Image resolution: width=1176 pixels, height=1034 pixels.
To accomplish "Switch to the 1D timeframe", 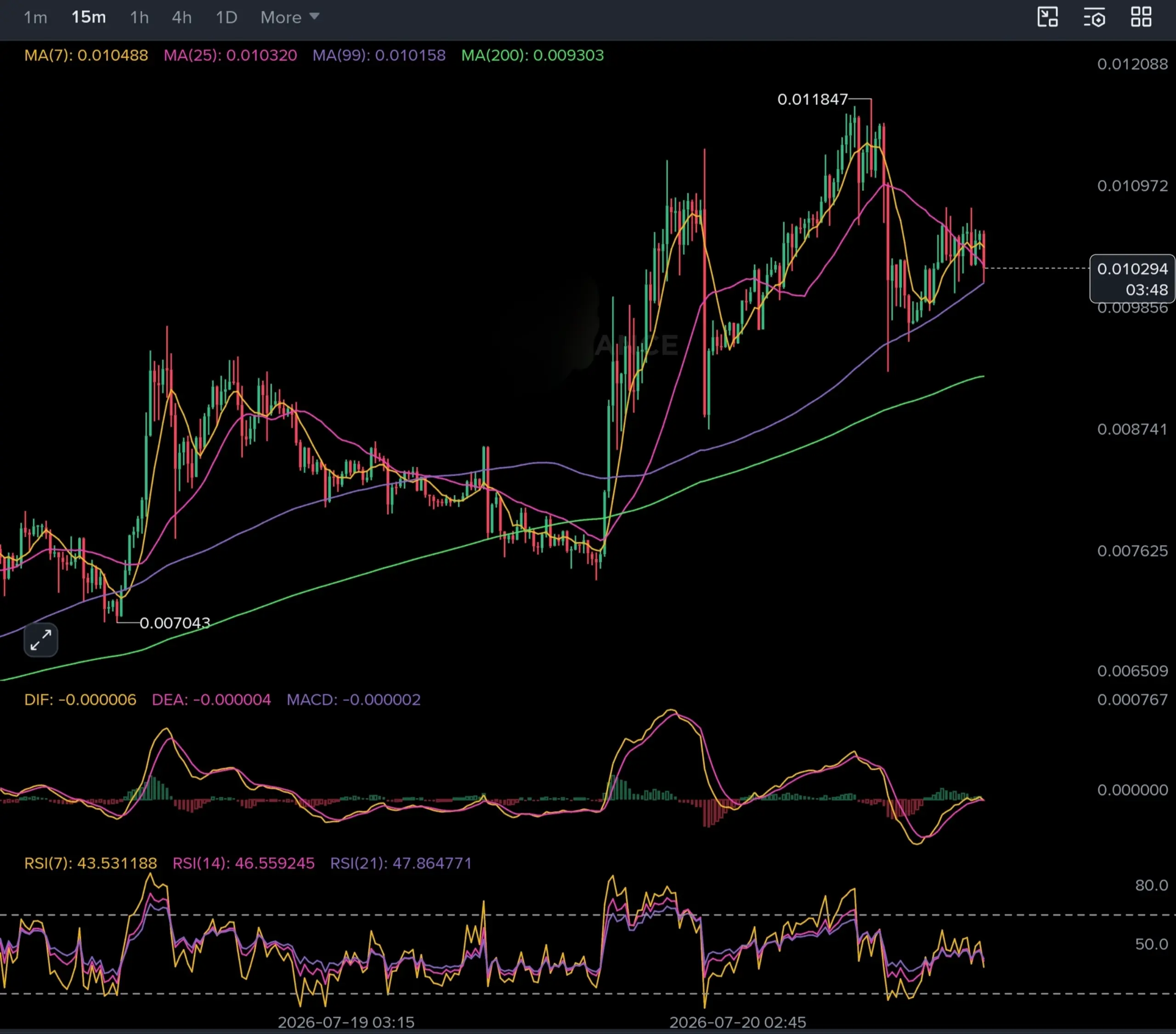I will (226, 17).
